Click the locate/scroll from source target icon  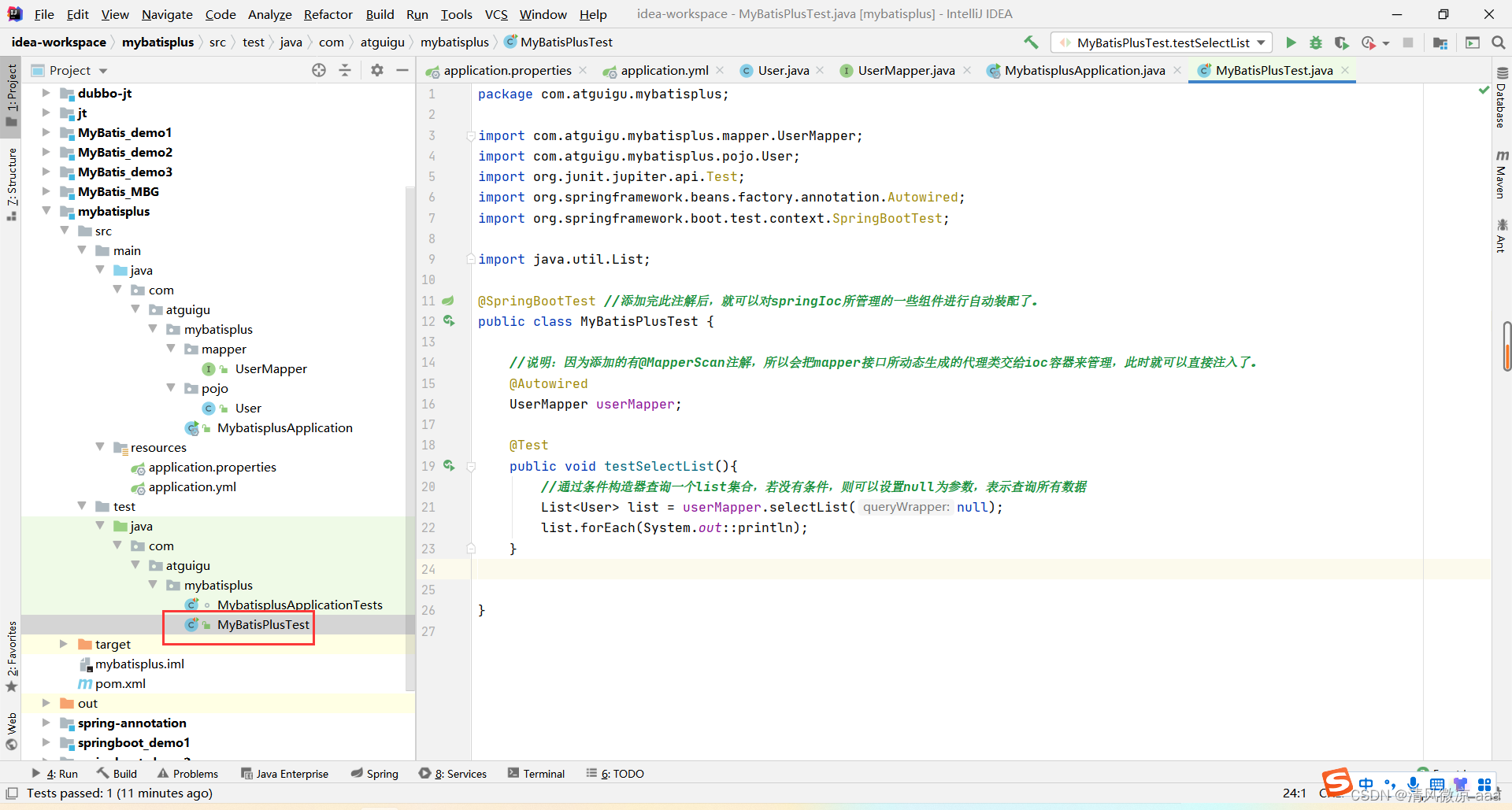tap(319, 70)
